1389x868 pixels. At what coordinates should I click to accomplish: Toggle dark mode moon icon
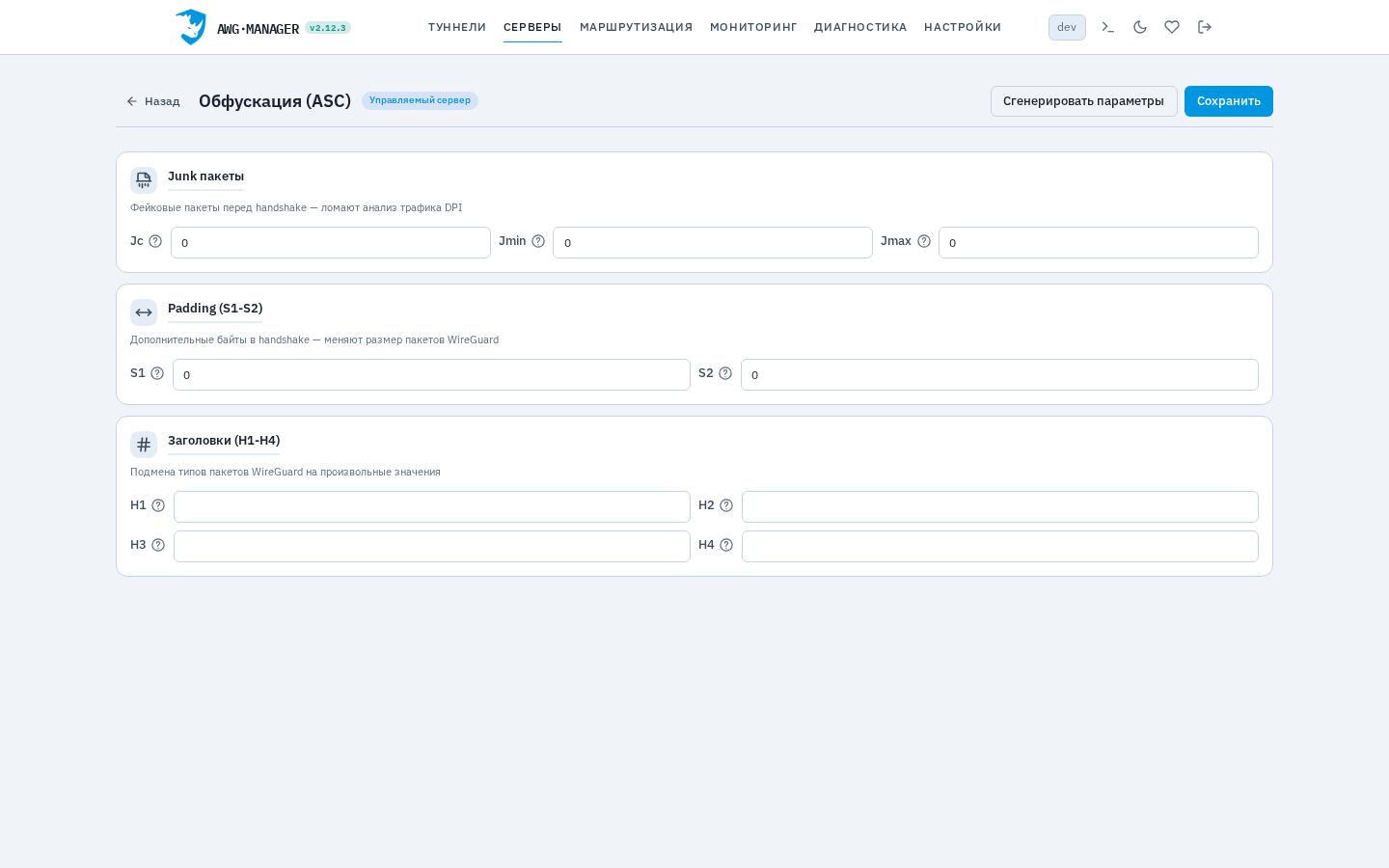tap(1140, 27)
